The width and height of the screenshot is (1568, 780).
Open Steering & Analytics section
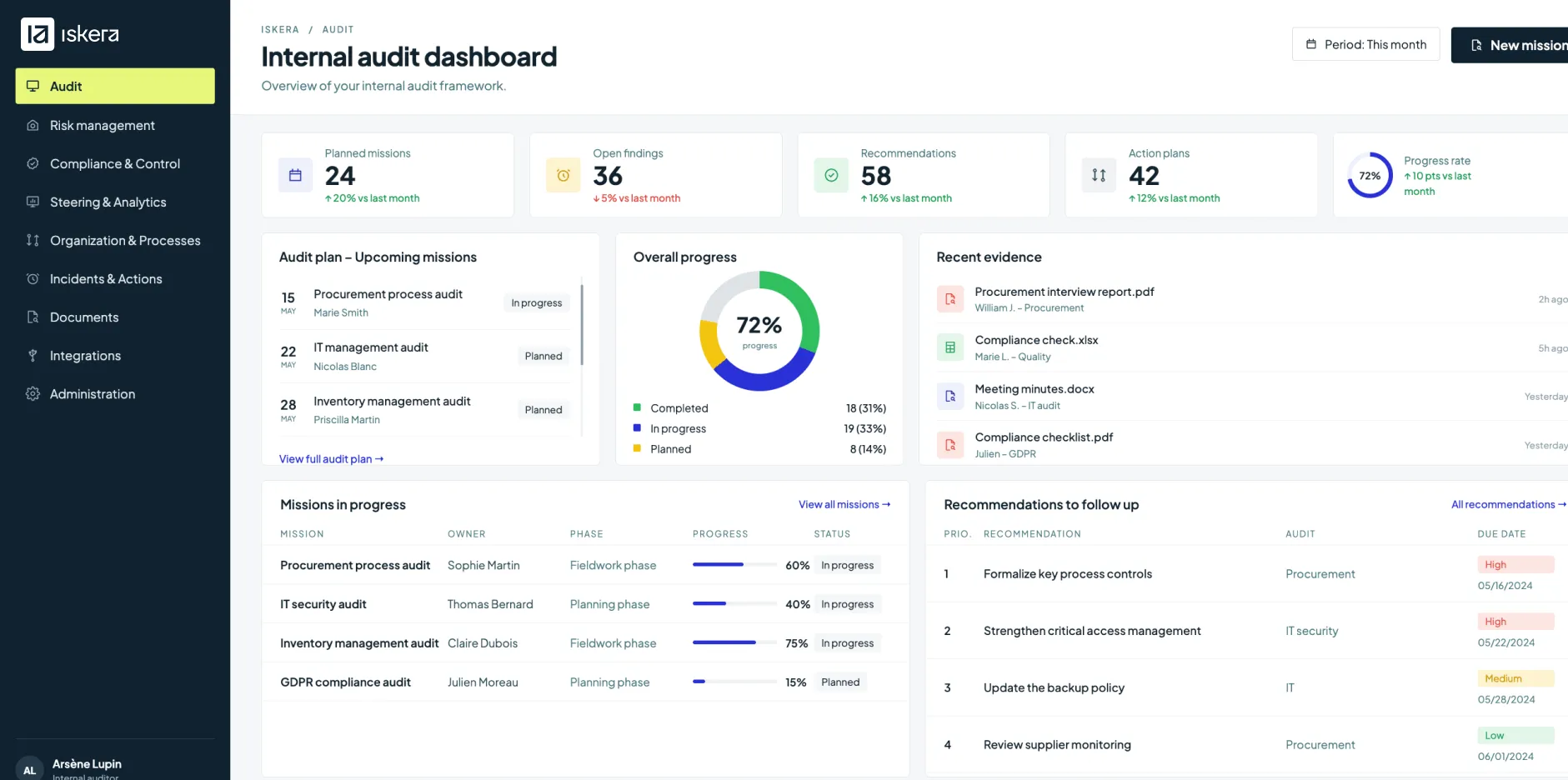[115, 202]
